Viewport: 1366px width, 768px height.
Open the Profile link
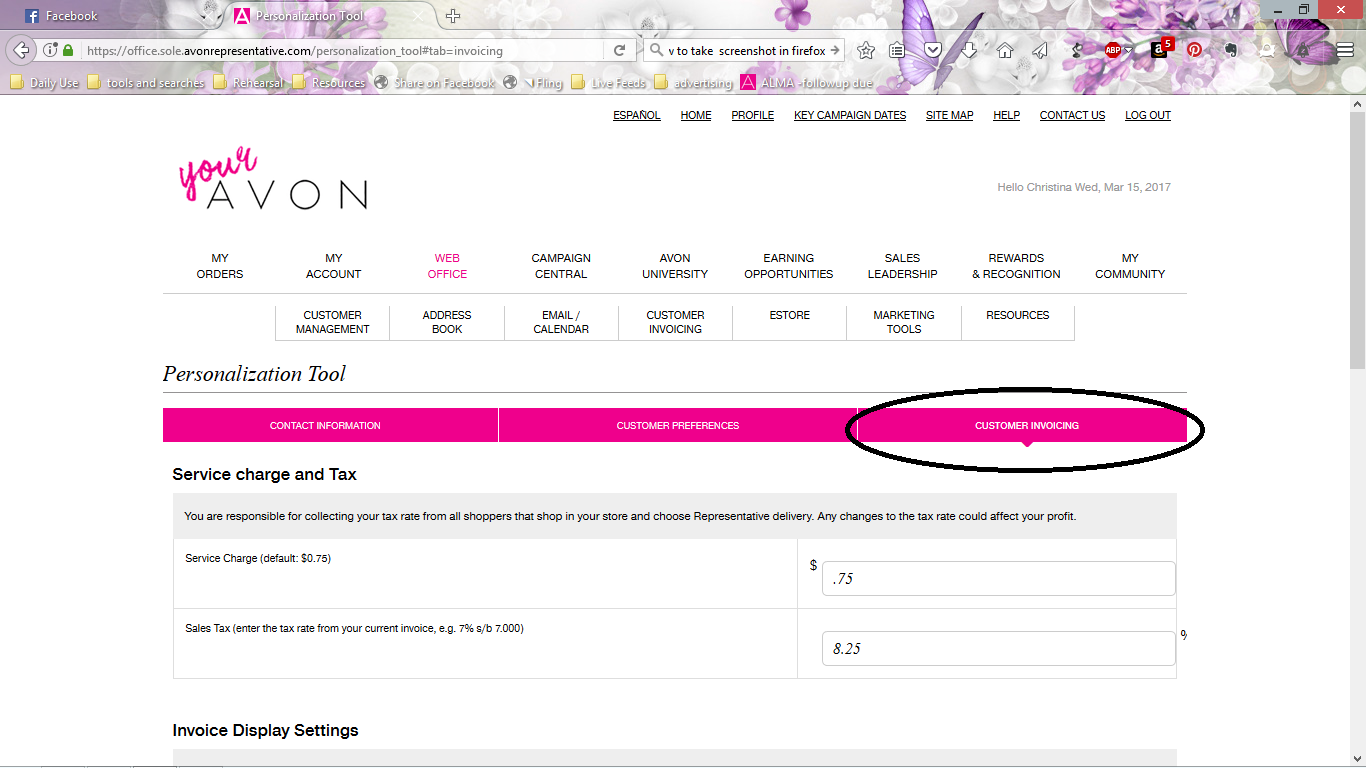click(753, 115)
